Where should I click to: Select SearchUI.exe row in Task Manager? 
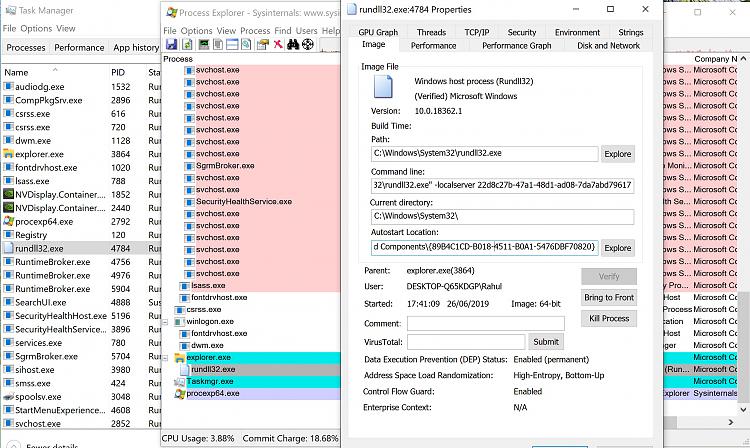(x=81, y=302)
